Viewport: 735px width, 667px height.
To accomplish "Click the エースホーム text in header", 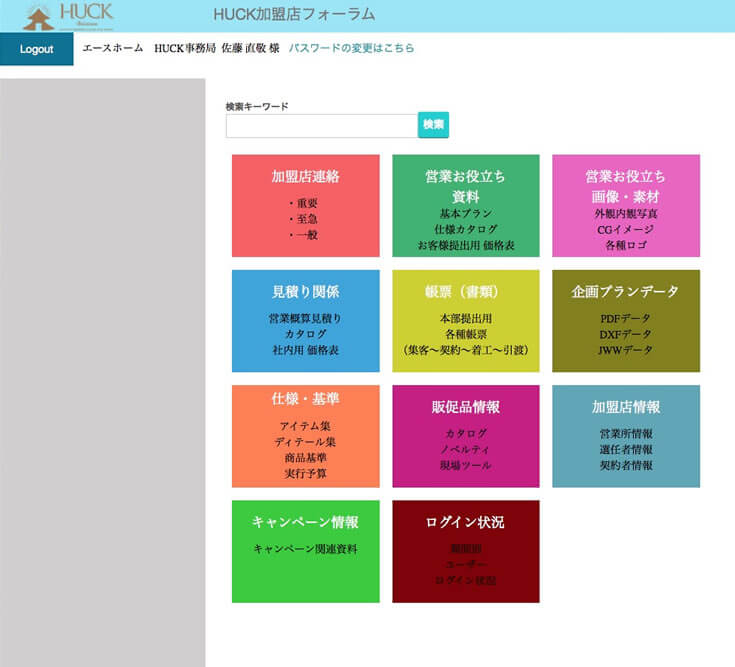I will point(112,48).
